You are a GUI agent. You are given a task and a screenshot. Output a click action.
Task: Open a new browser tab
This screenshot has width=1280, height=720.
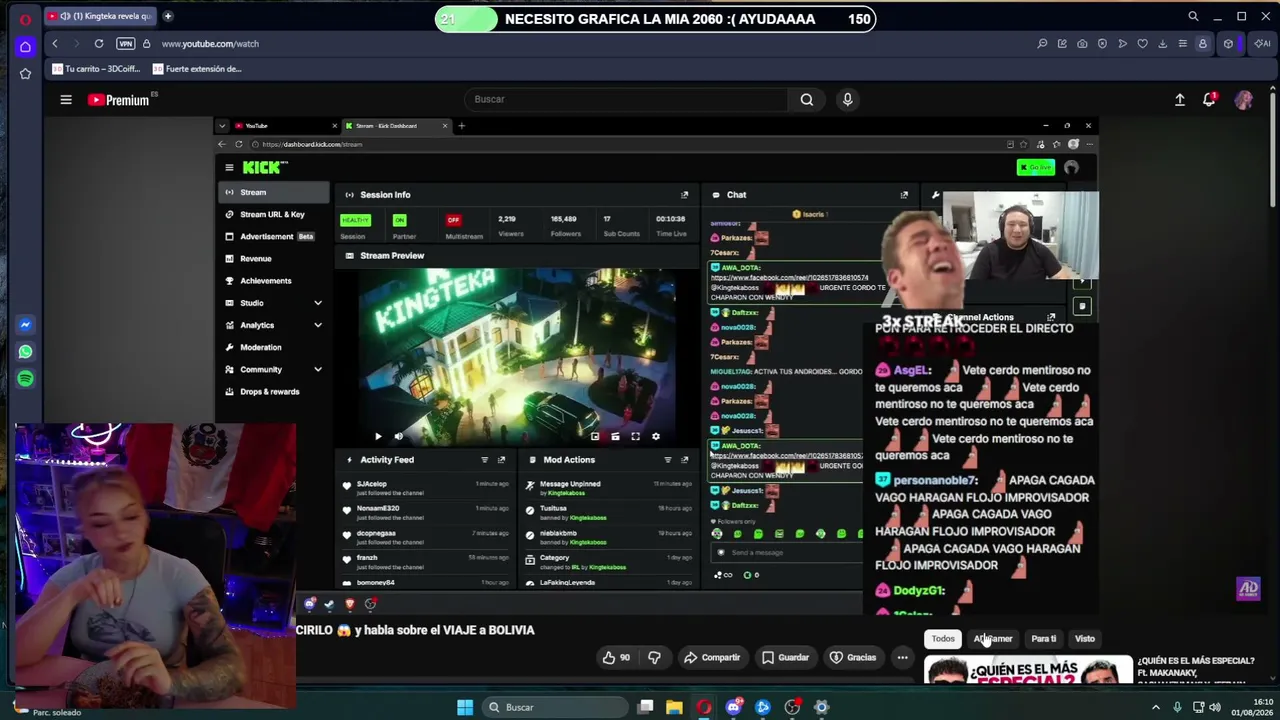(x=168, y=16)
